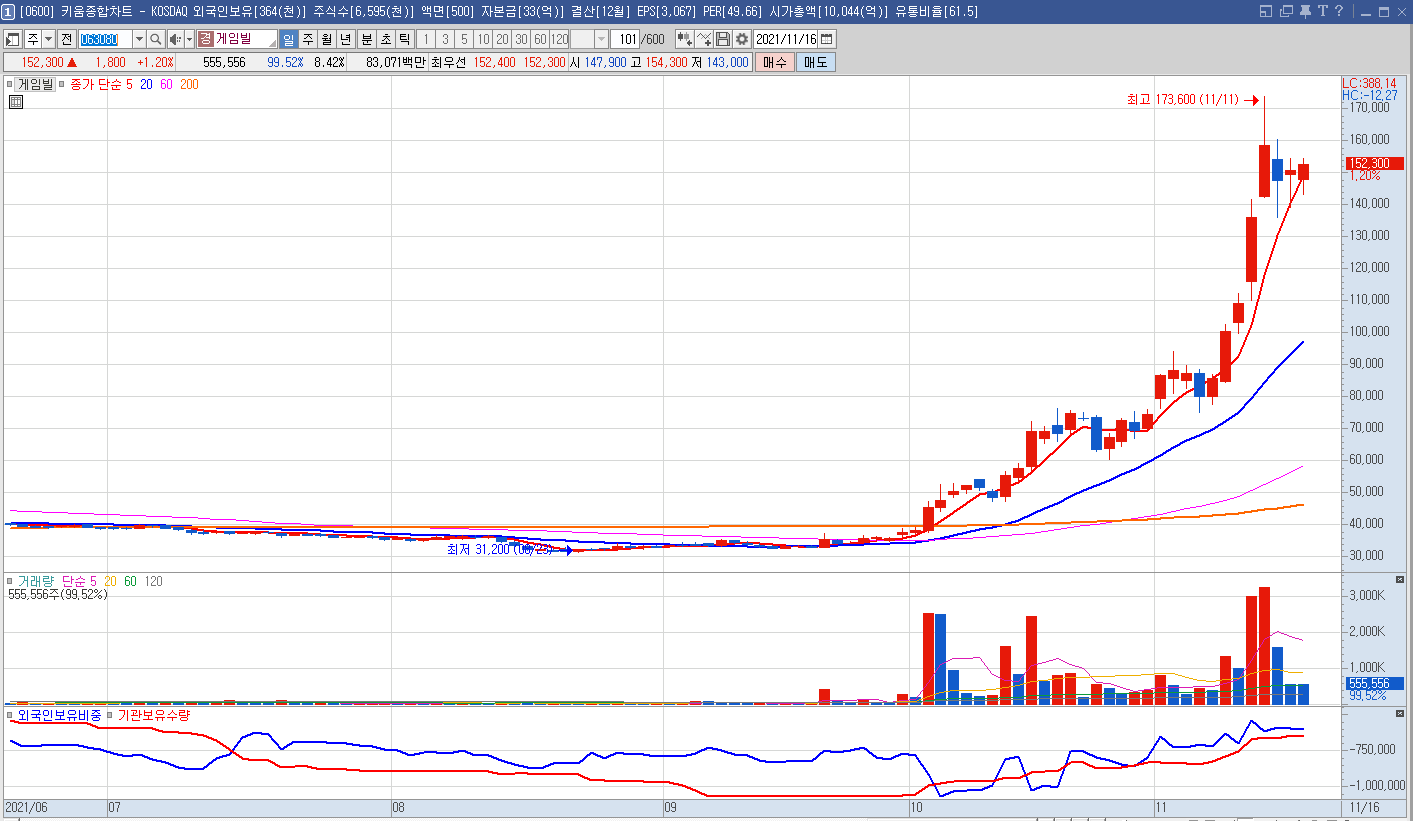Choose interval 30 button
Image resolution: width=1413 pixels, height=821 pixels.
[x=521, y=39]
